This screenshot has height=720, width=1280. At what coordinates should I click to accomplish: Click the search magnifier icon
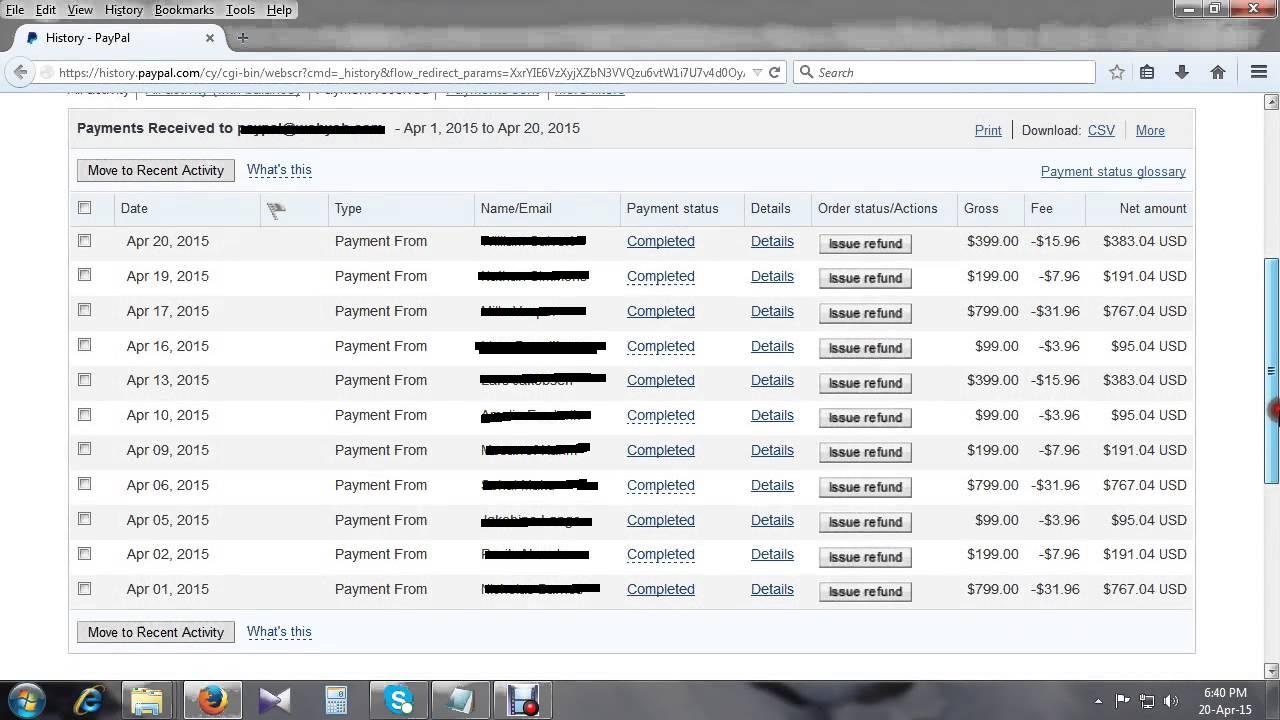click(806, 72)
